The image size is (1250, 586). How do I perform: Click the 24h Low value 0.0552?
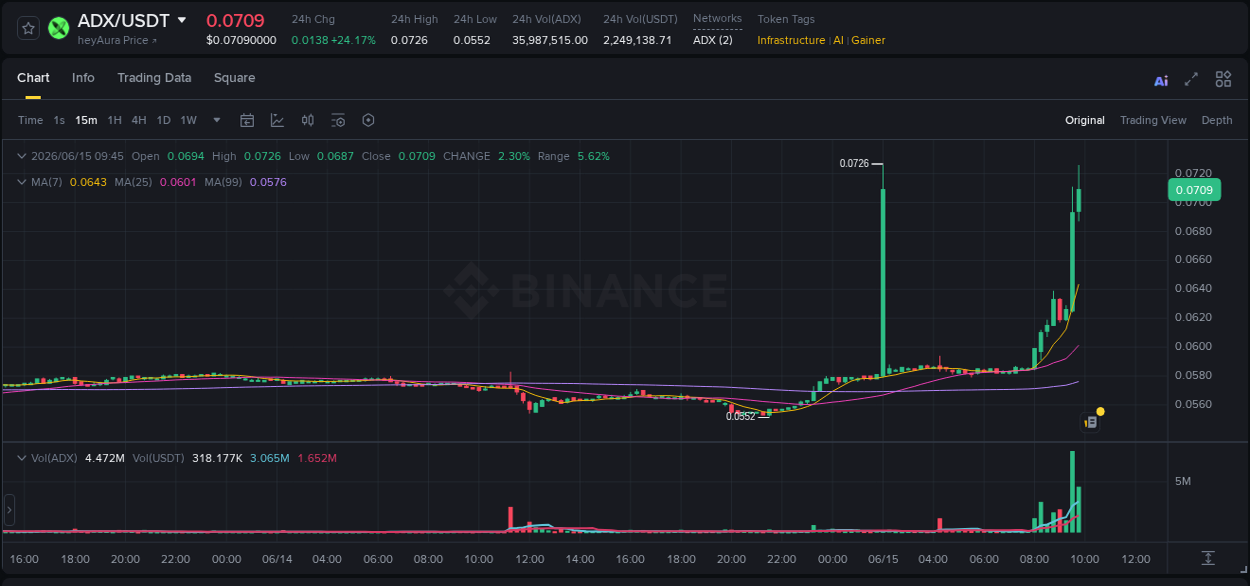(471, 40)
